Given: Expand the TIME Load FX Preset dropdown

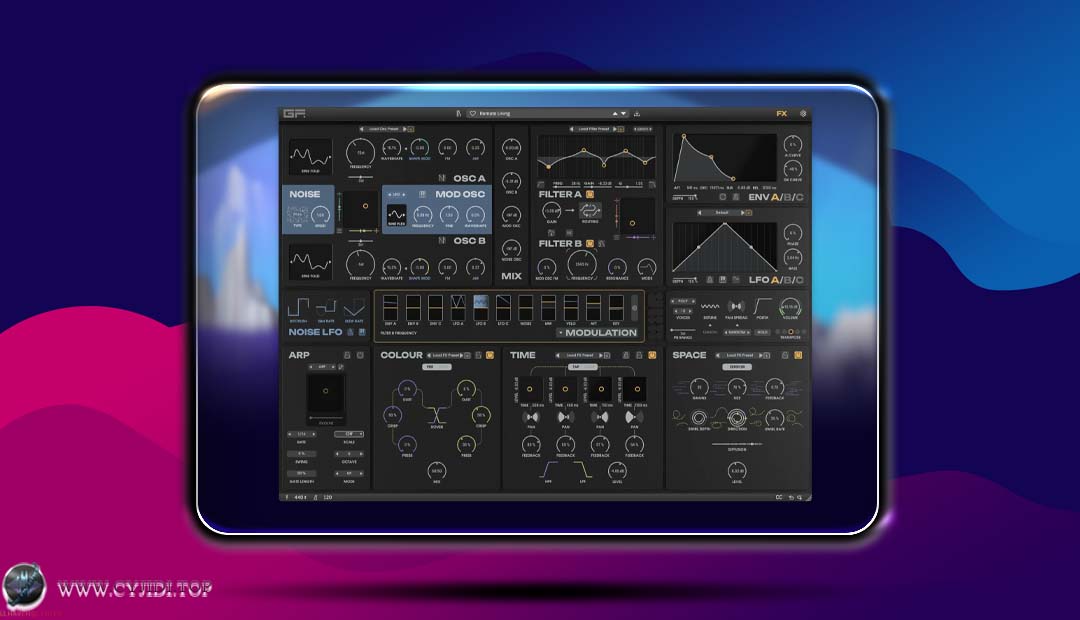Looking at the screenshot, I should coord(580,355).
